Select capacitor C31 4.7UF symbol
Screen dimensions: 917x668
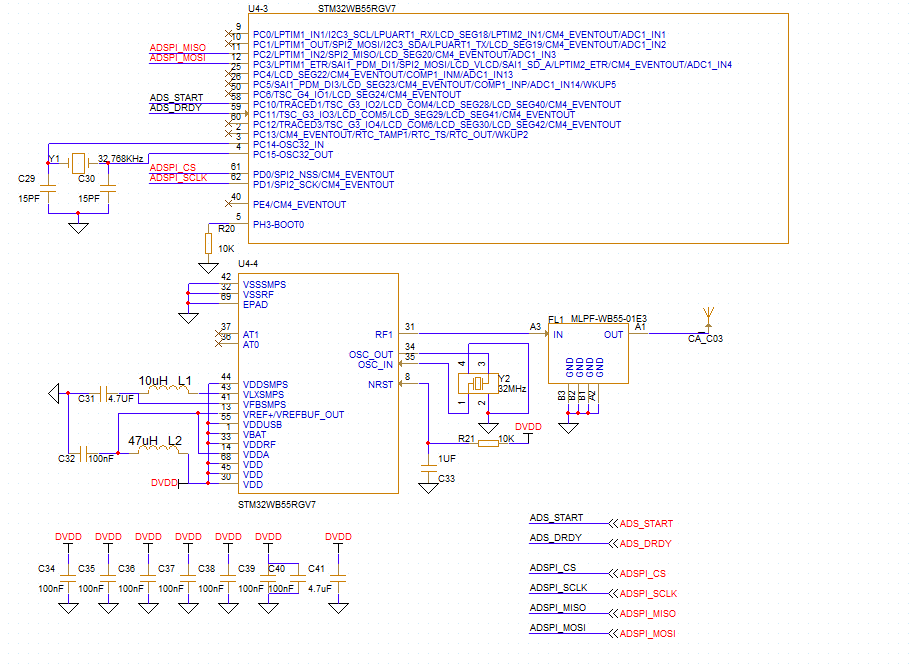(104, 393)
